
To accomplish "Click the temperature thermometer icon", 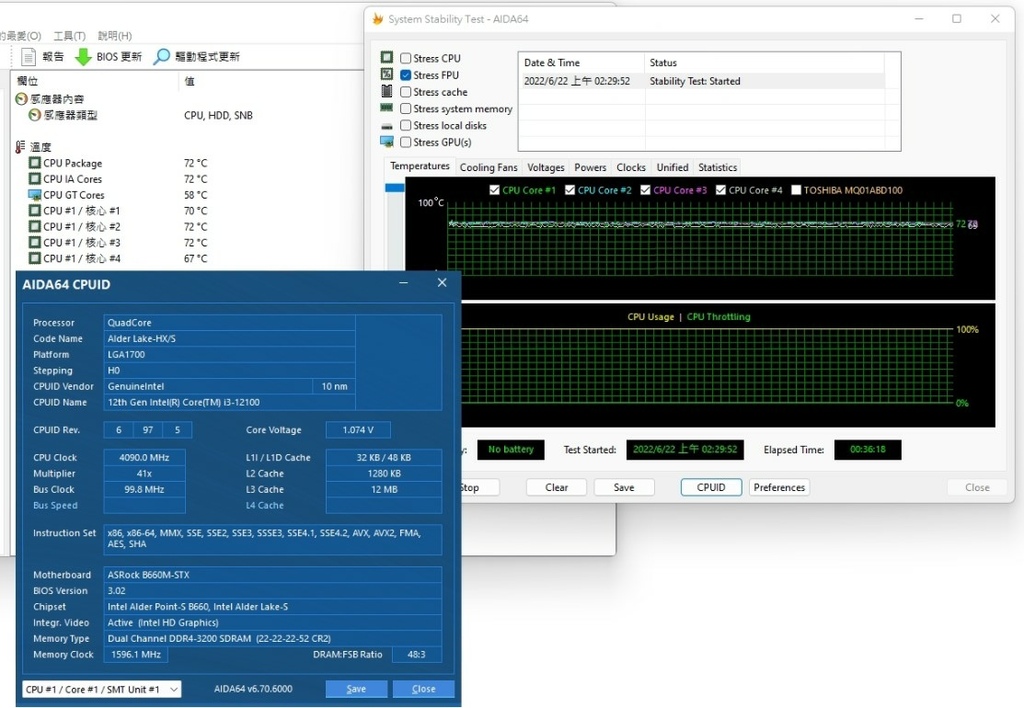I will [21, 147].
